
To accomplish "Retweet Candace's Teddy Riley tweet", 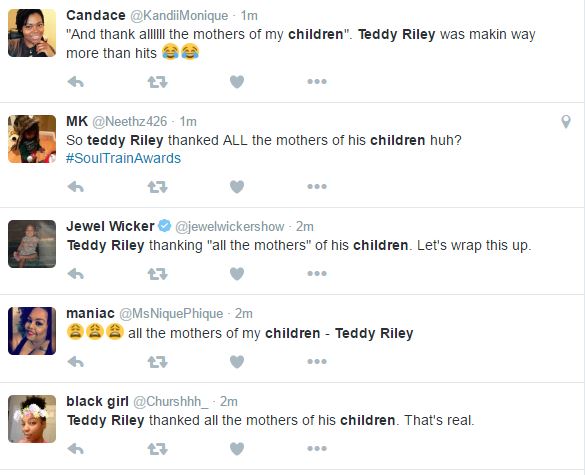I will [x=157, y=82].
